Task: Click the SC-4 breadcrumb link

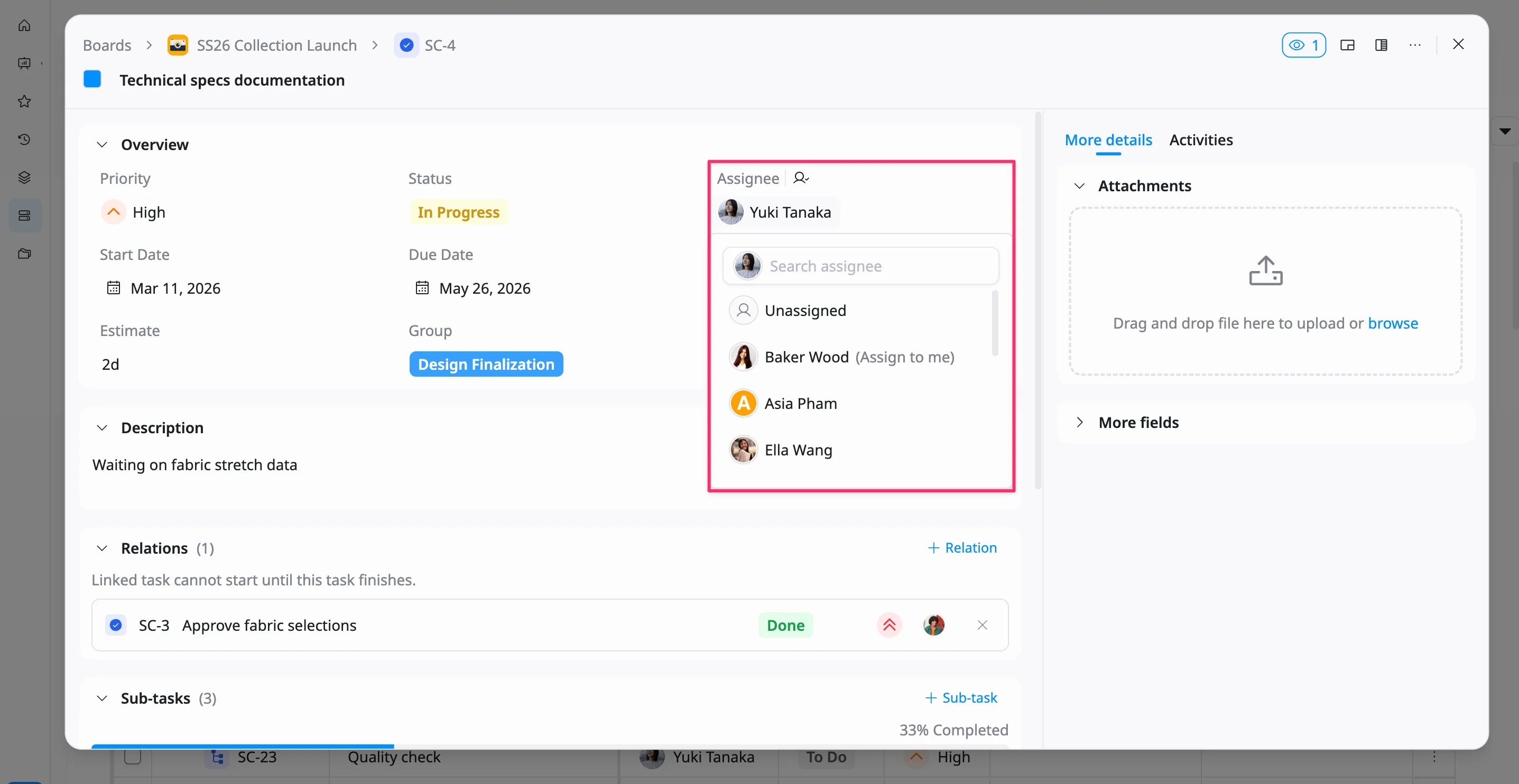Action: (440, 45)
